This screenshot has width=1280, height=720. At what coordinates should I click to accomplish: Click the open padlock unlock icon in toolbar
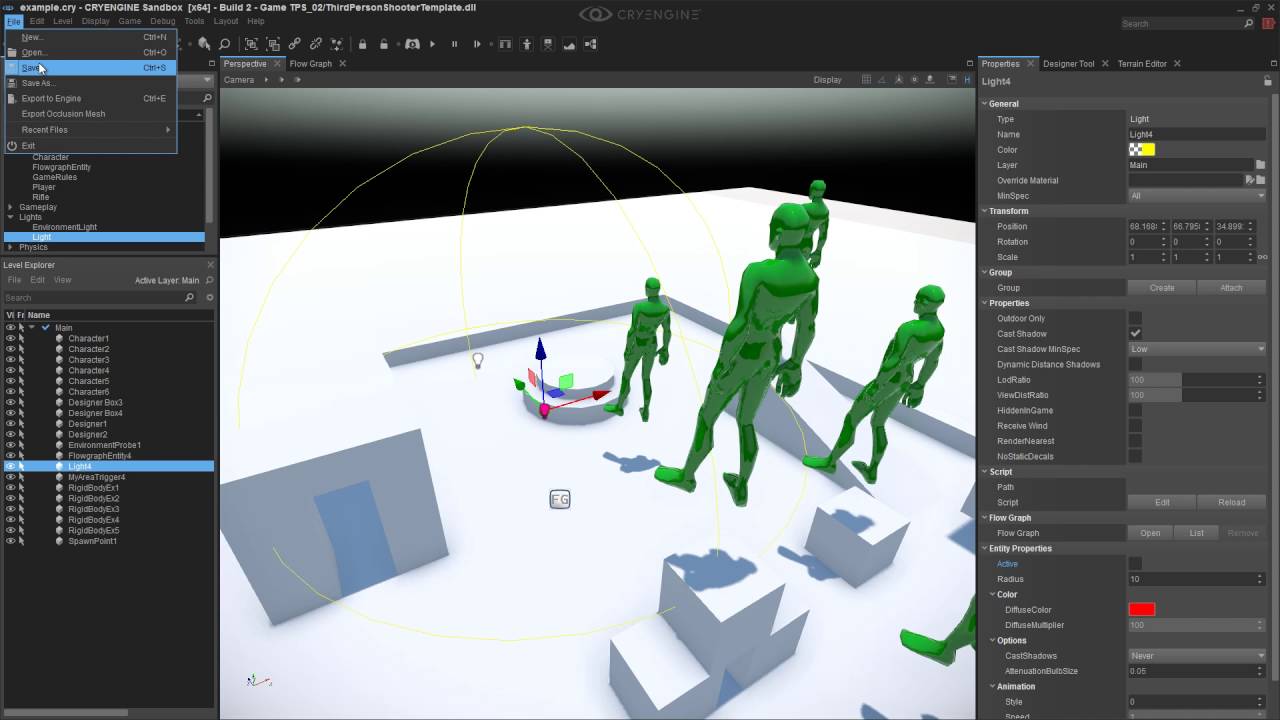tap(384, 44)
